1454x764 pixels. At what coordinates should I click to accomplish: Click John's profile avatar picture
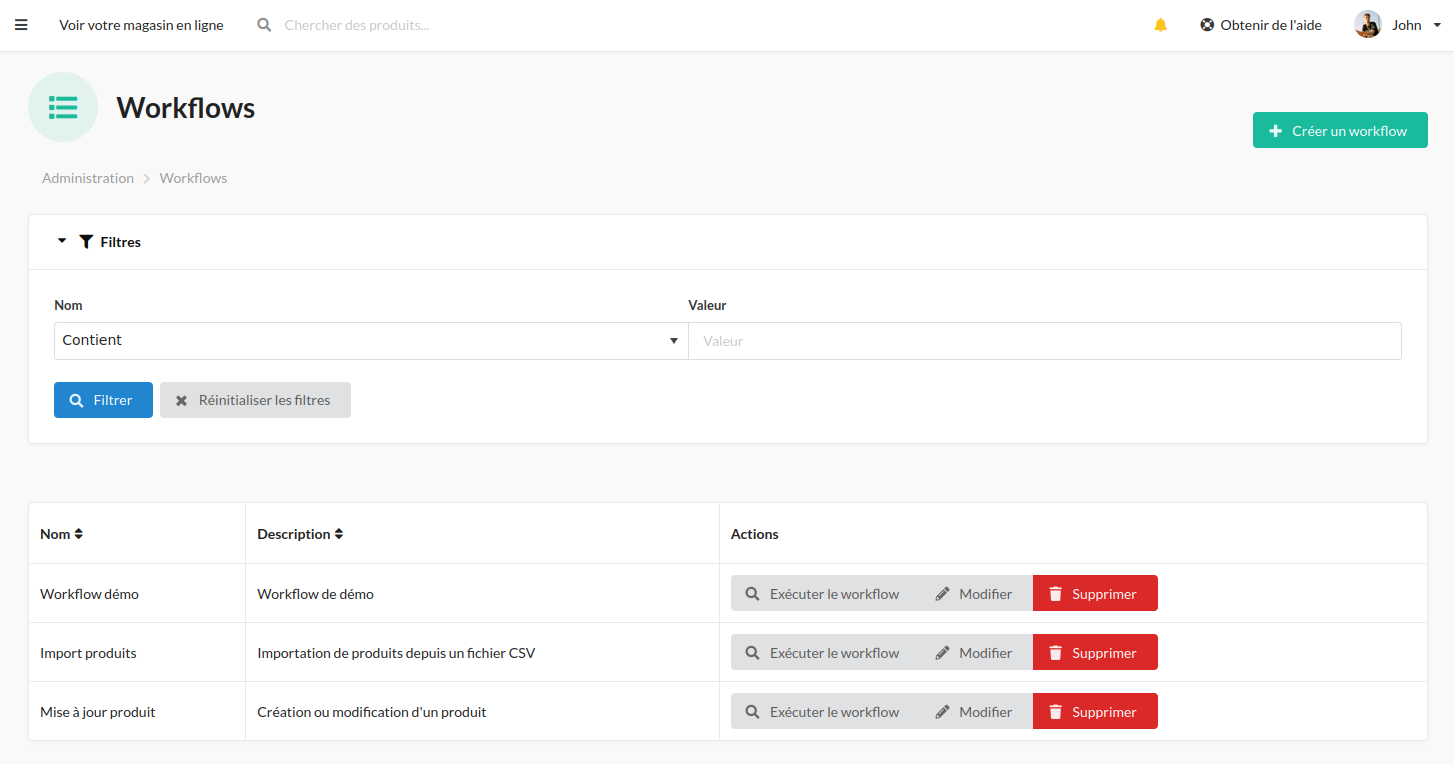click(x=1366, y=24)
